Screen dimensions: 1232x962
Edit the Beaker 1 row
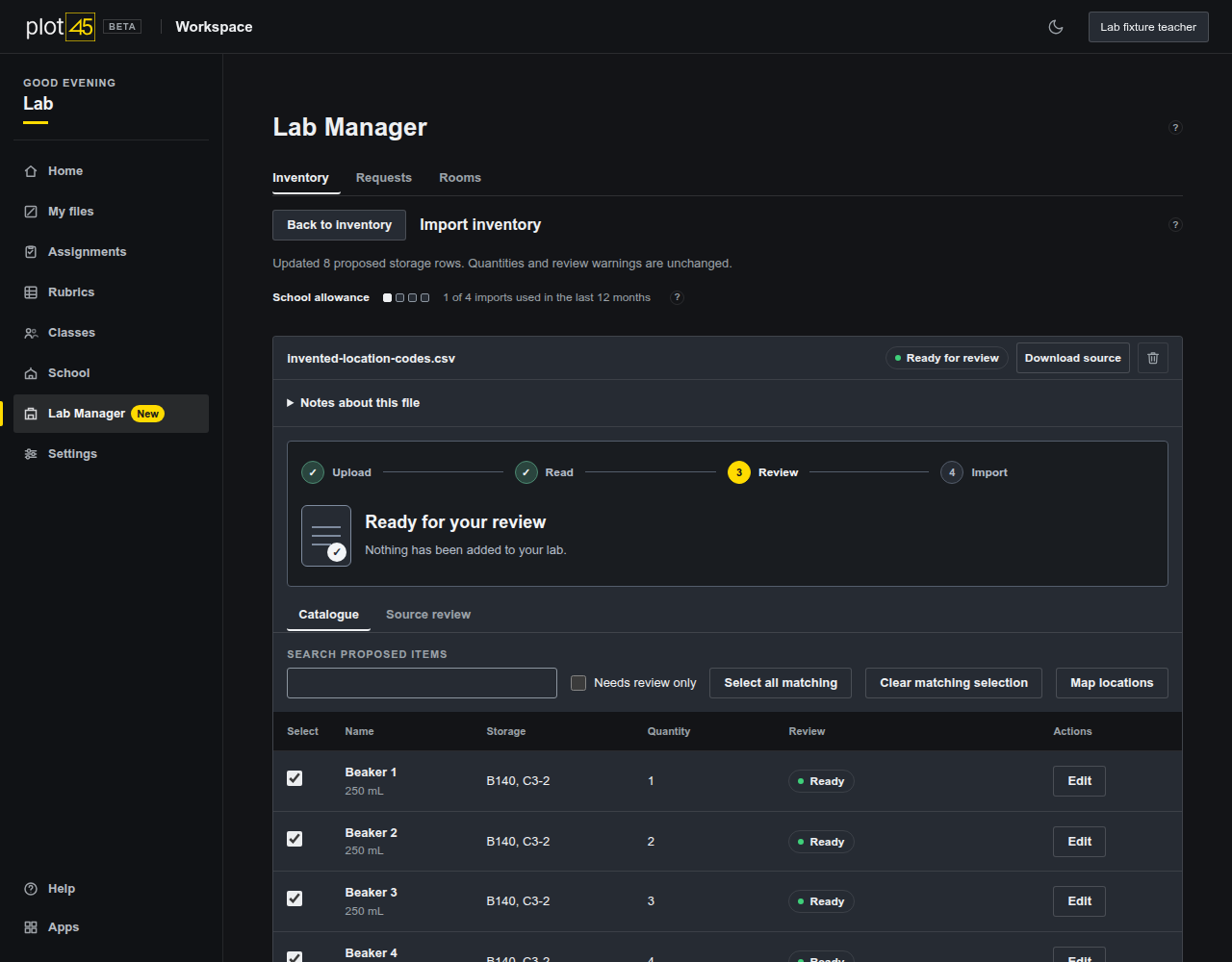(1079, 781)
